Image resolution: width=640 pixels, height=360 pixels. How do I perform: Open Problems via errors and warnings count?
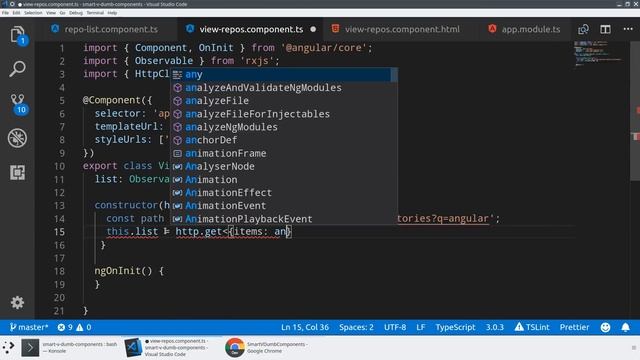pos(75,327)
